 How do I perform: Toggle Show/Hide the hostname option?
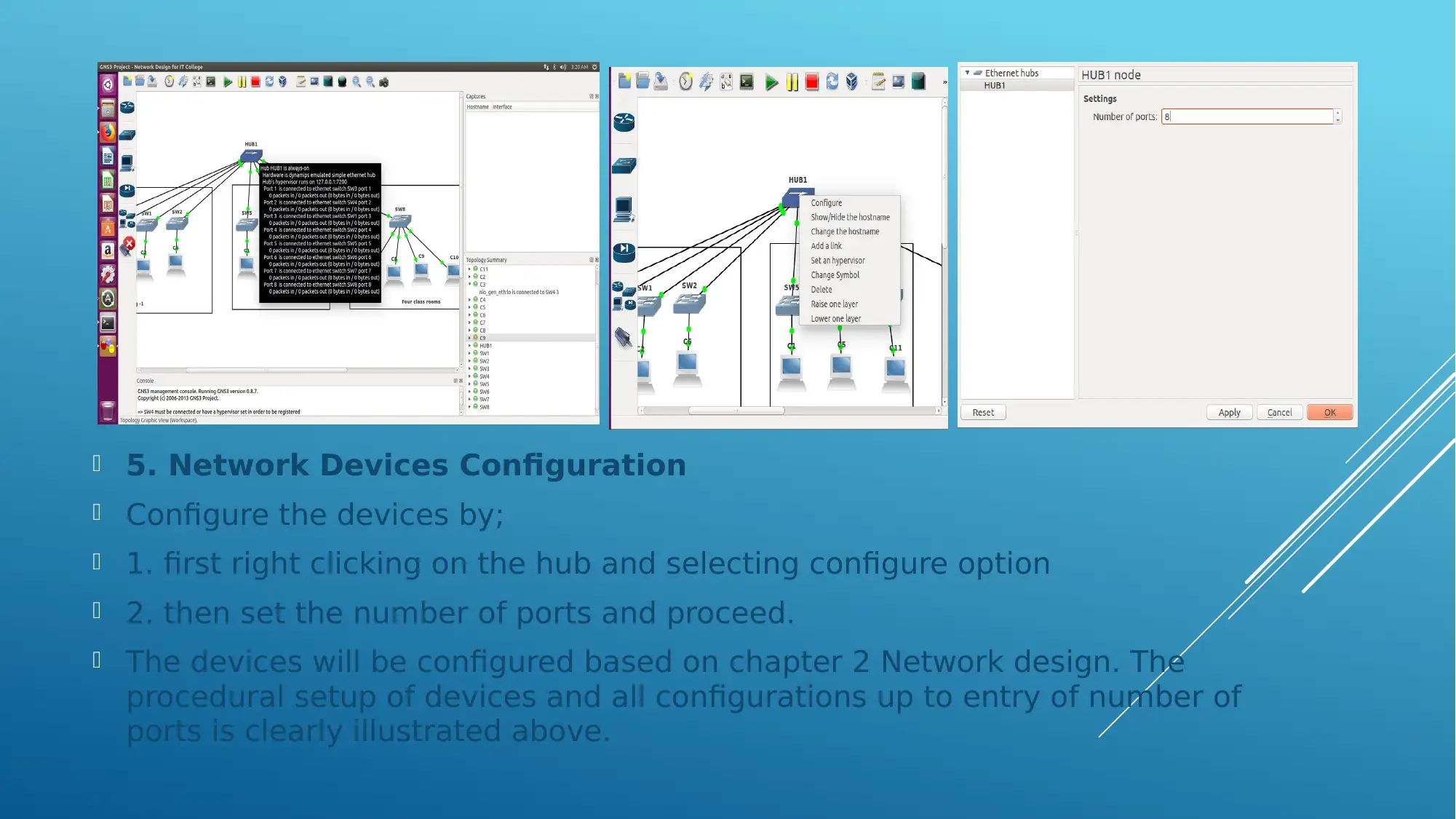850,217
